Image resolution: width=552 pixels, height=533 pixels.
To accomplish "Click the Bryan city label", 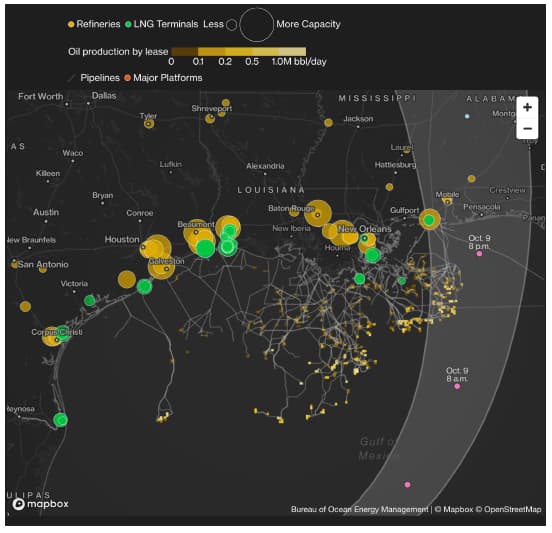I will (x=102, y=195).
